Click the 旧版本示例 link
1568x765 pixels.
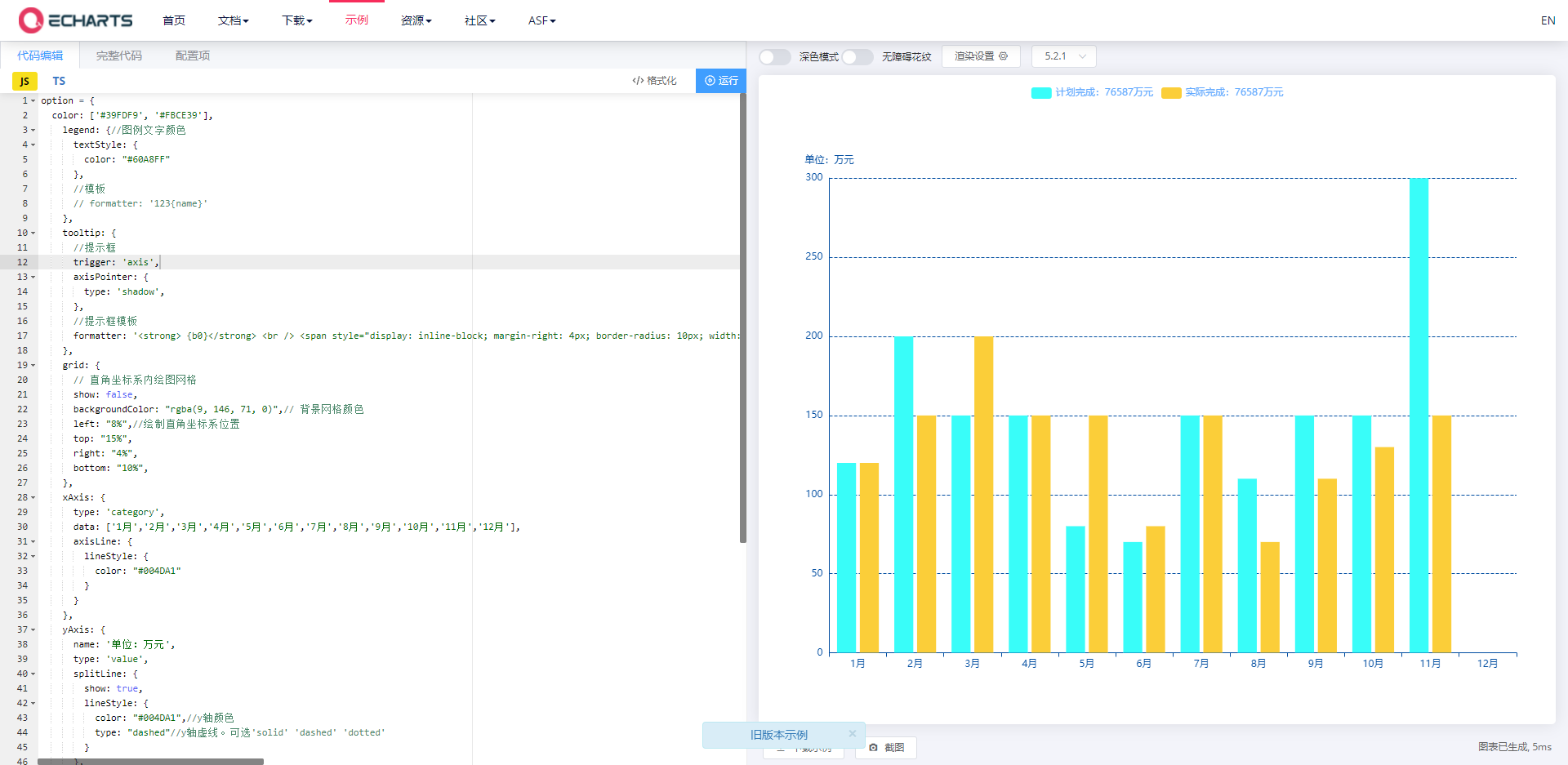pos(778,735)
